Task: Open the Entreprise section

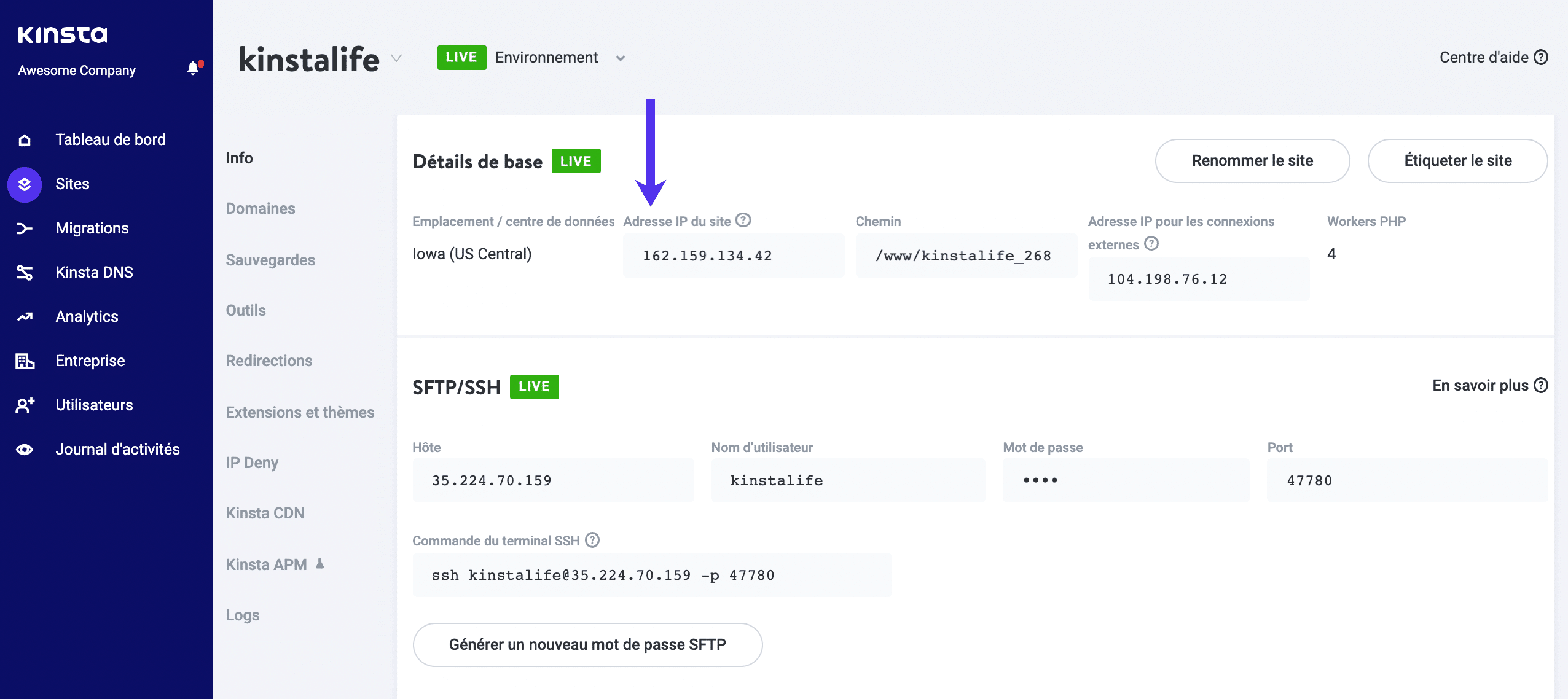Action: (90, 361)
